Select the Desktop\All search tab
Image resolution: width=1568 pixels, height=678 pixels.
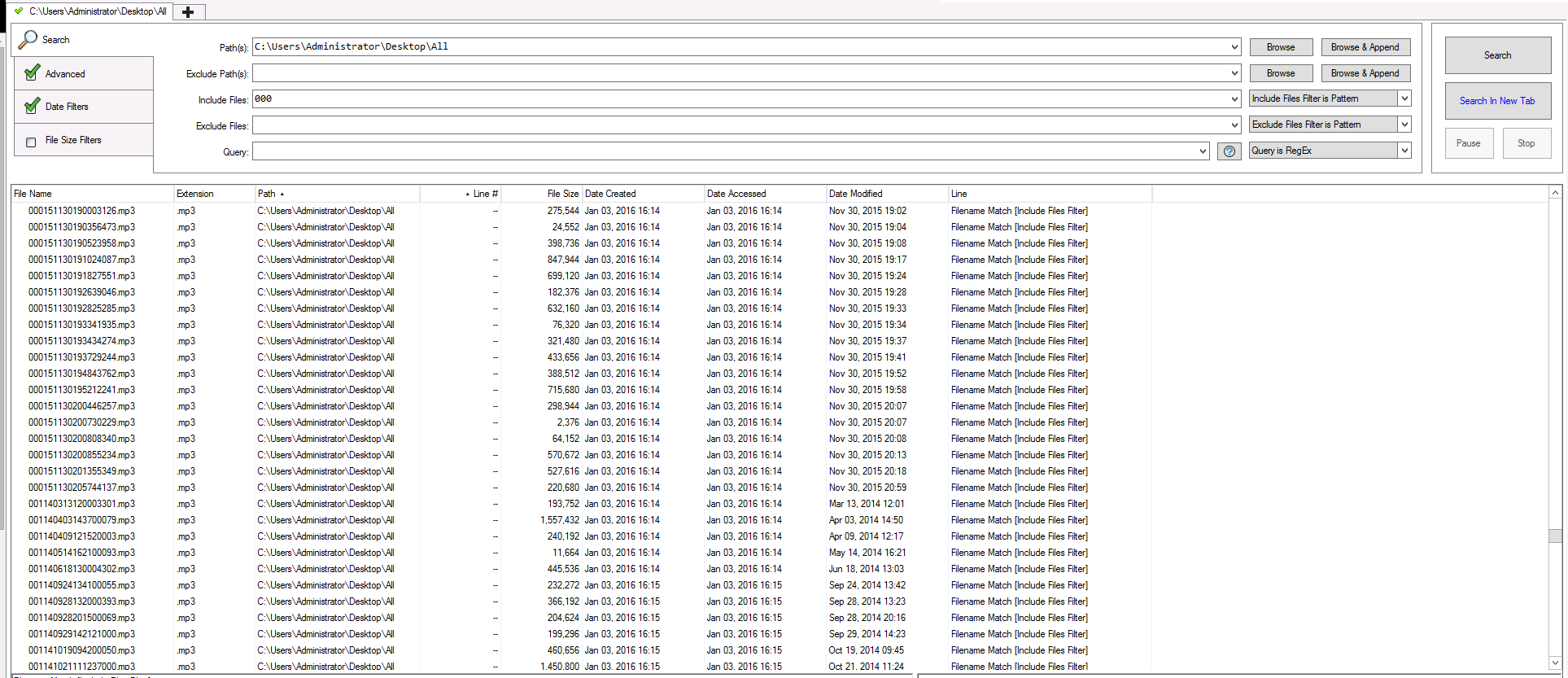point(98,11)
